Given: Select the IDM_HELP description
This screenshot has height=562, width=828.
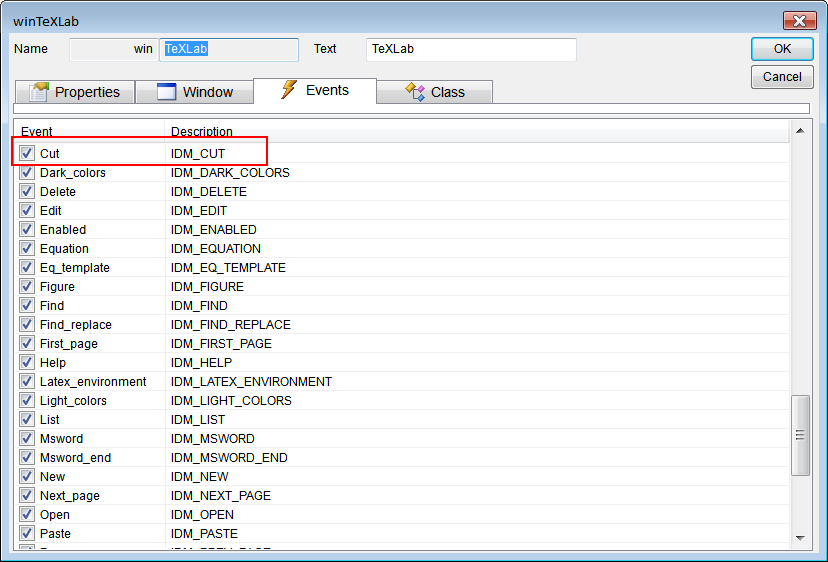Looking at the screenshot, I should tap(202, 363).
